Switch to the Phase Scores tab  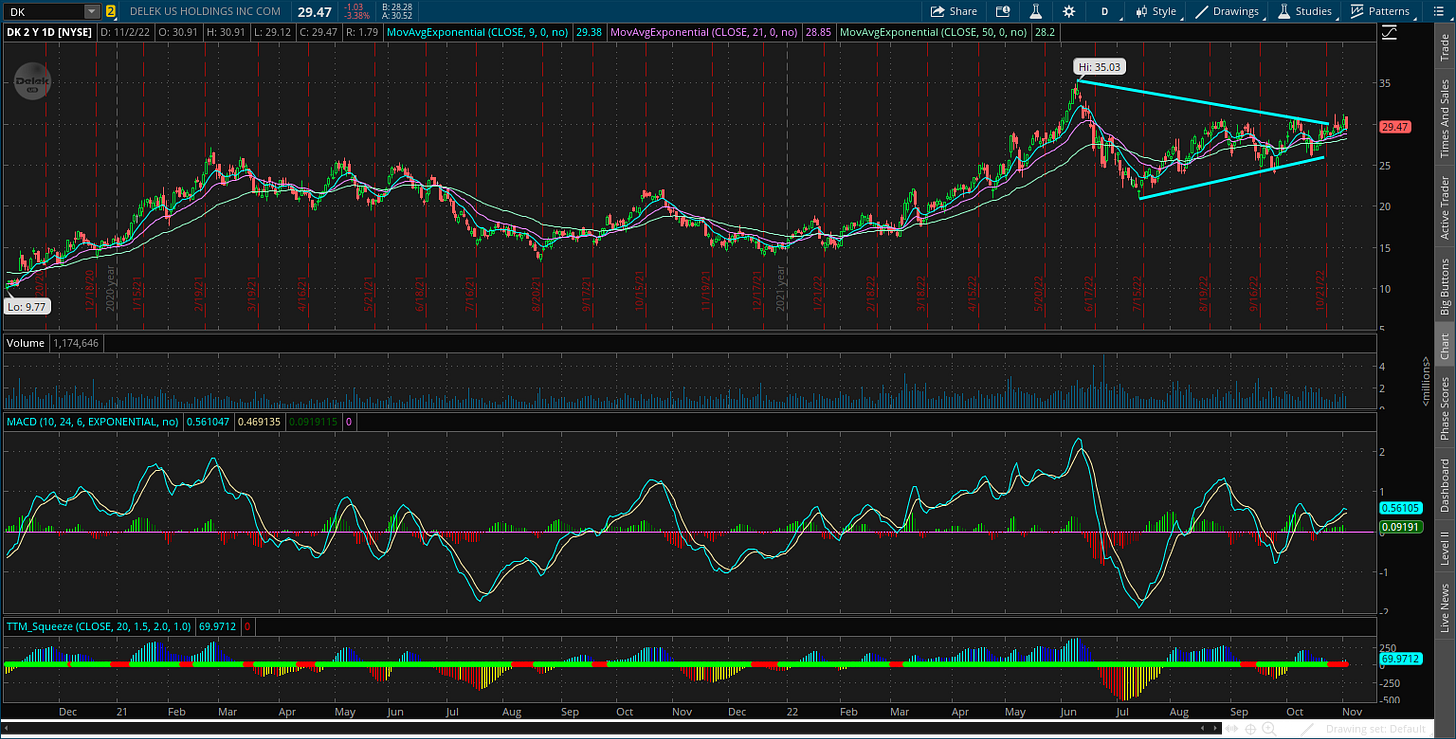tap(1444, 409)
